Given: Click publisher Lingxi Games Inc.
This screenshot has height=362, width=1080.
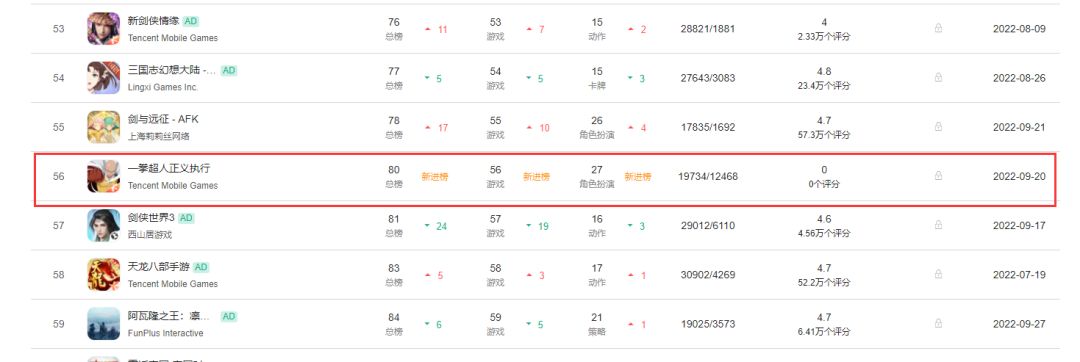Looking at the screenshot, I should pyautogui.click(x=163, y=87).
